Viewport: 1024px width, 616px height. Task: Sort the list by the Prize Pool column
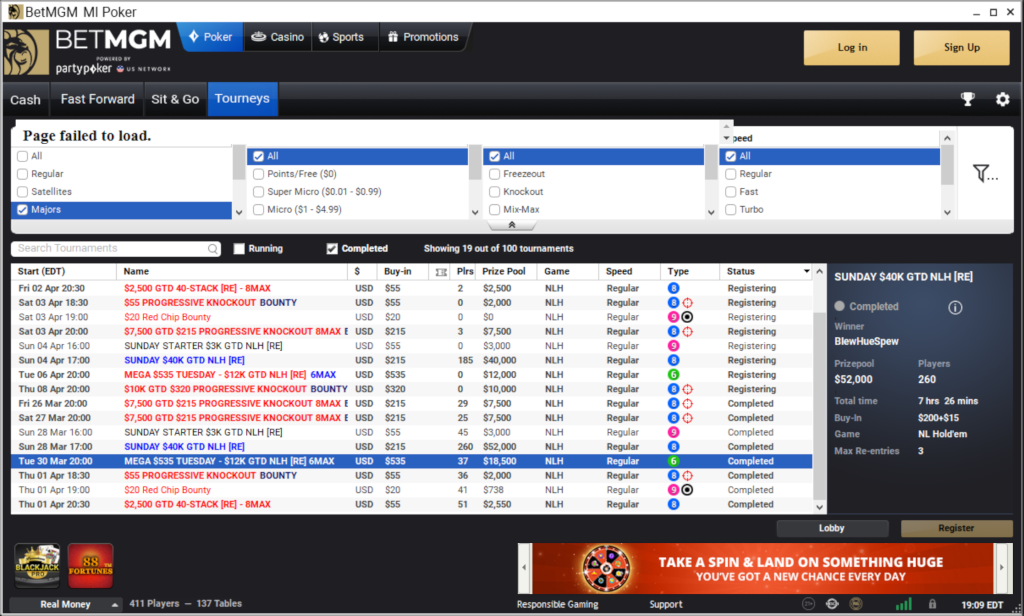coord(504,272)
